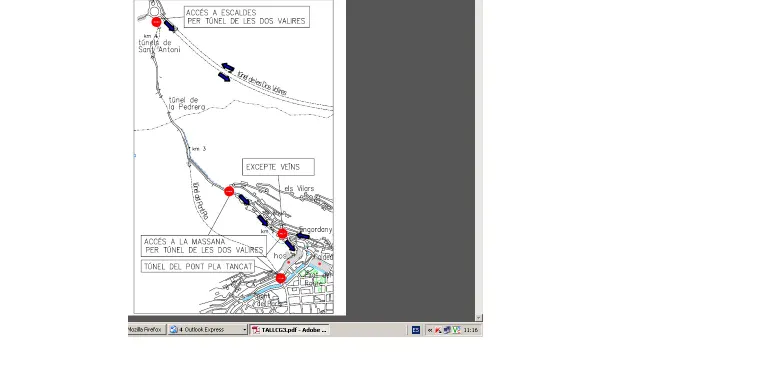Click vertical scrollbar down arrow in Adobe Reader
Screen dimensions: 768x384
(479, 317)
